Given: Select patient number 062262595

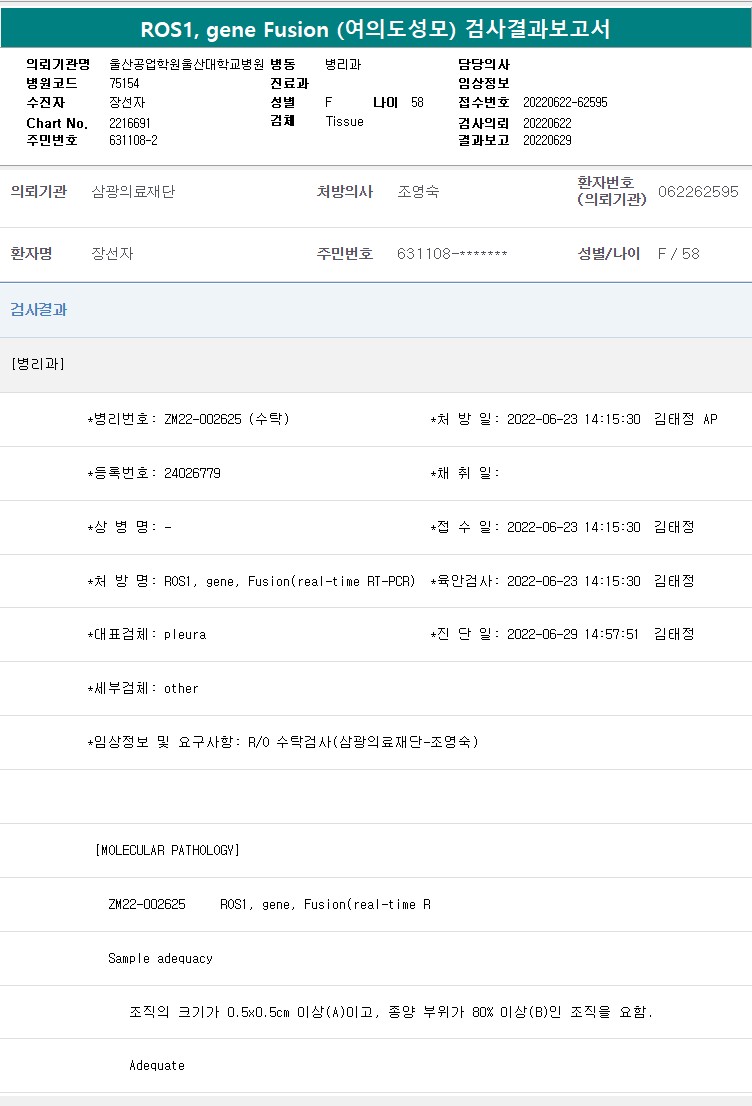Looking at the screenshot, I should 698,191.
